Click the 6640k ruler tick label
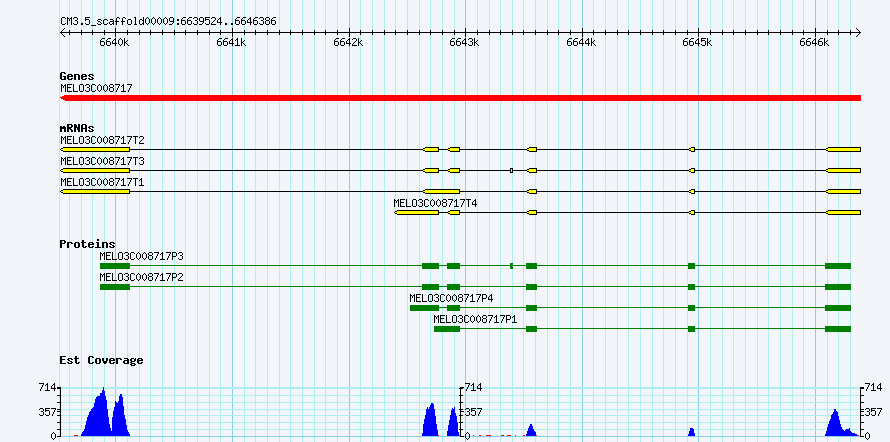Screen dimensions: 890x442 click(114, 43)
